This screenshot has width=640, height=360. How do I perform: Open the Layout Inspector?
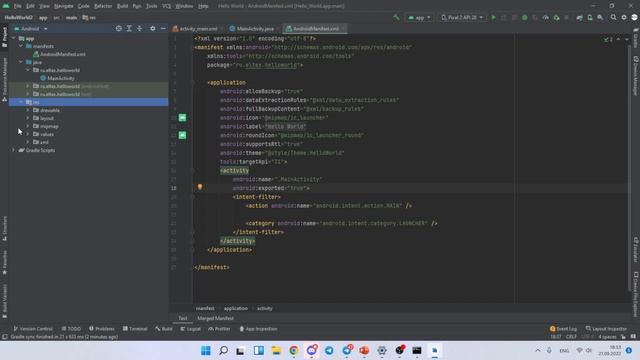click(x=606, y=329)
